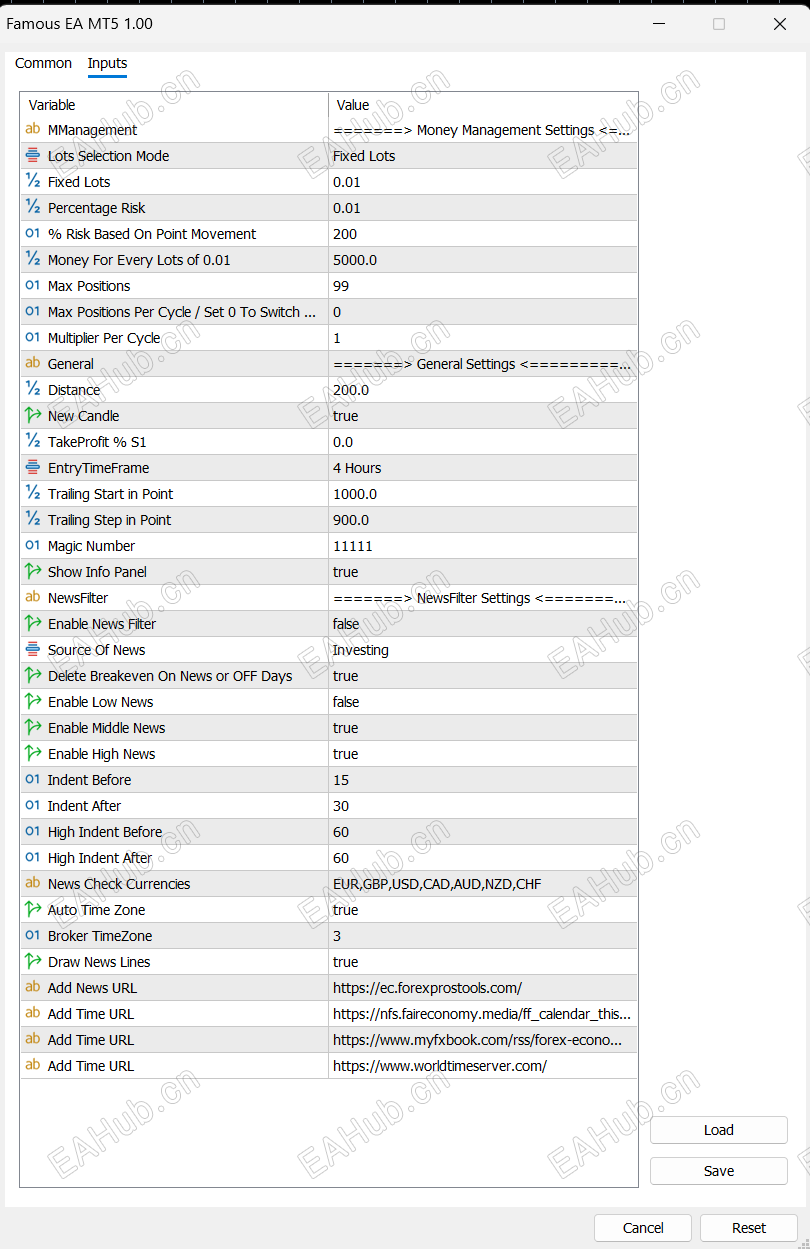Click the enum icon beside EntryTimeFrame
This screenshot has width=810, height=1249.
point(33,468)
